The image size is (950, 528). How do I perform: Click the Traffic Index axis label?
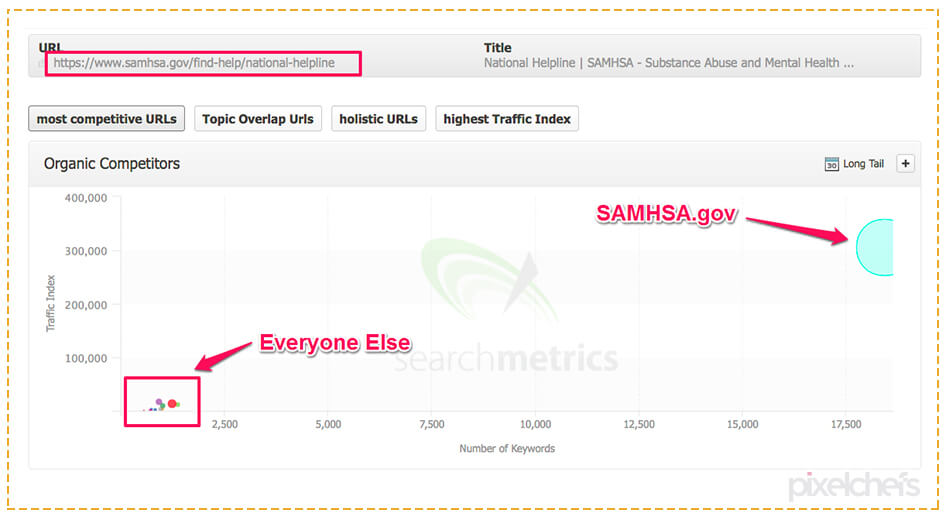[x=51, y=303]
